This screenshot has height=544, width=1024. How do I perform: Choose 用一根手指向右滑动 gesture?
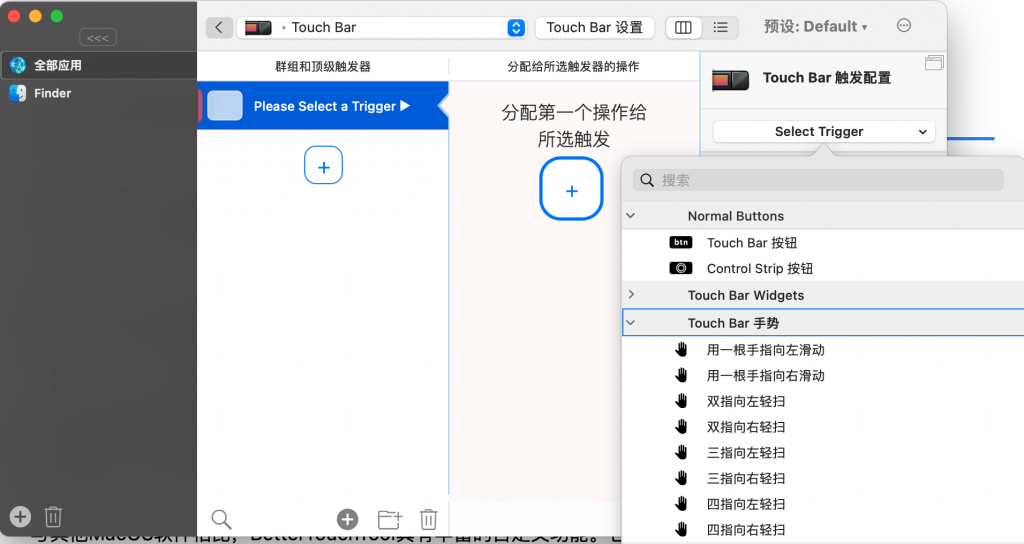click(765, 376)
